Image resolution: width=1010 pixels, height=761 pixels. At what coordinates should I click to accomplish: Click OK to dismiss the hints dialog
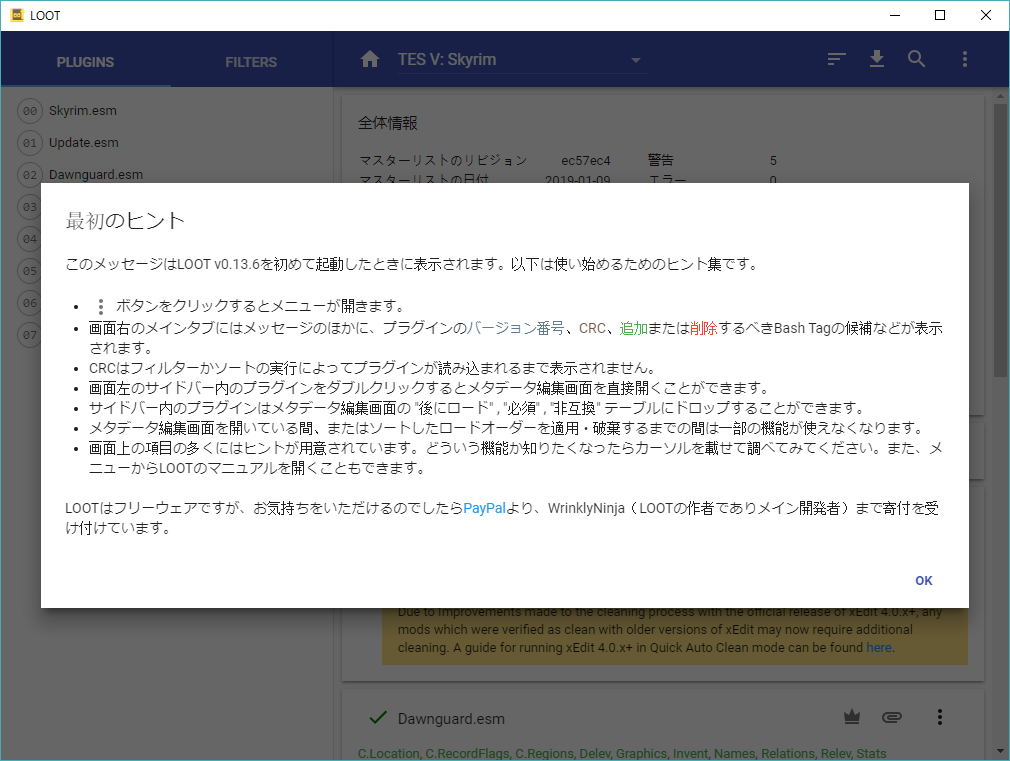pos(924,581)
